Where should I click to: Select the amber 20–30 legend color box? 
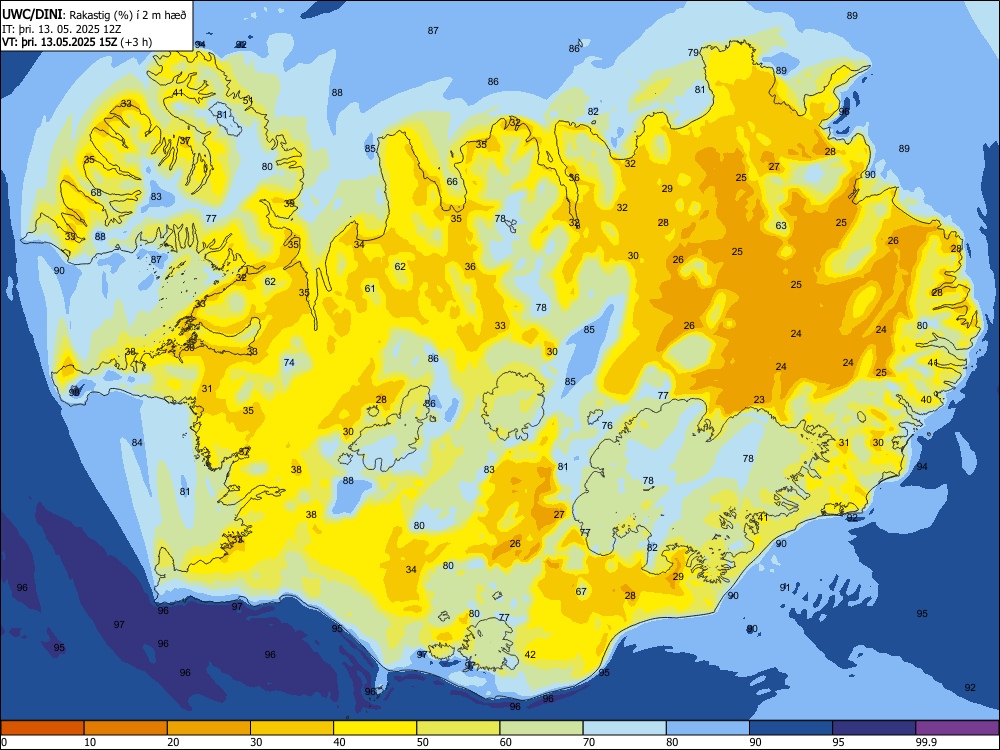coord(209,728)
